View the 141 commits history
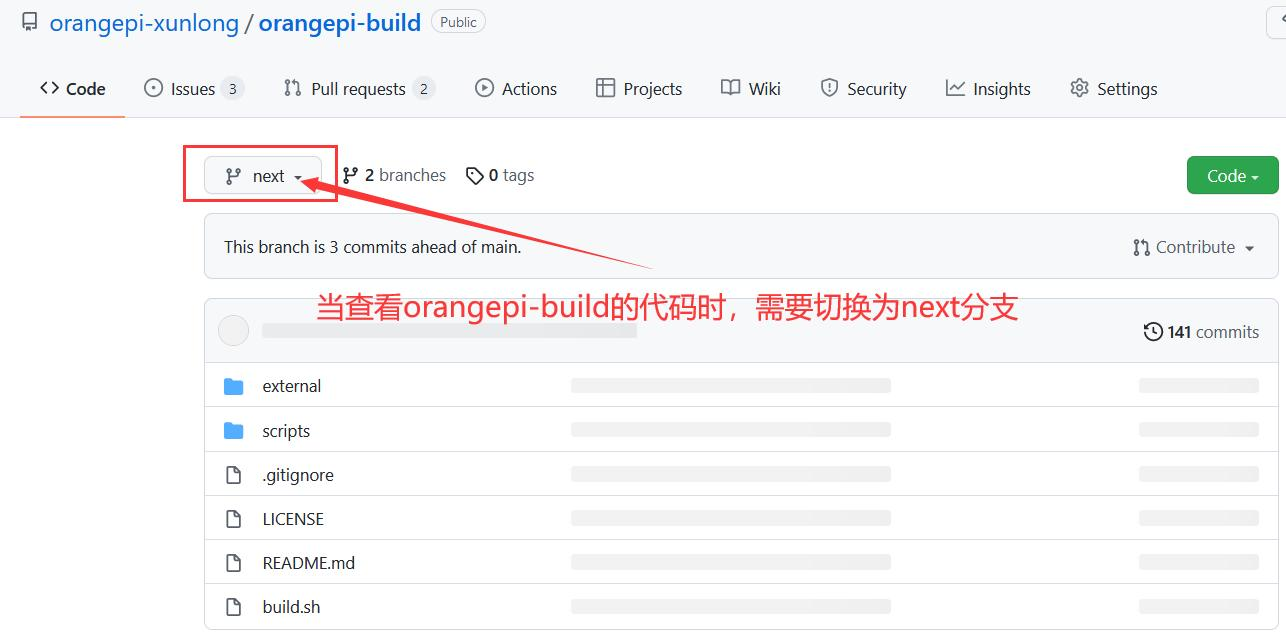This screenshot has width=1286, height=643. point(1212,331)
